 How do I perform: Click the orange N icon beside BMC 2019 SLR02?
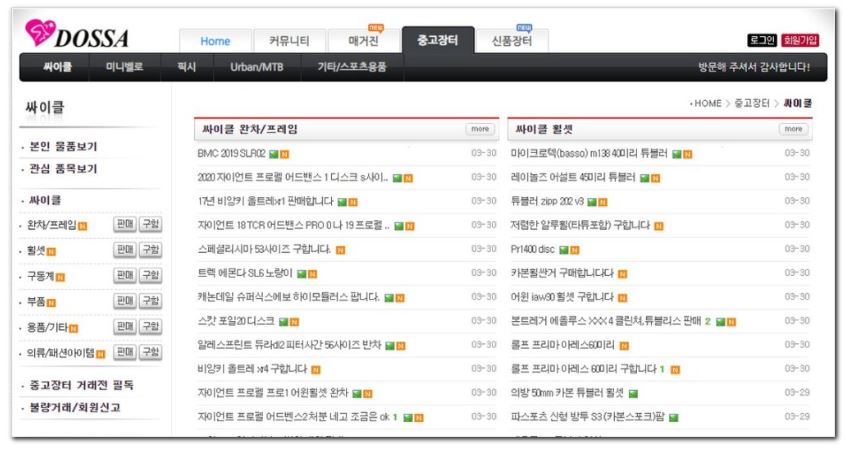(285, 154)
